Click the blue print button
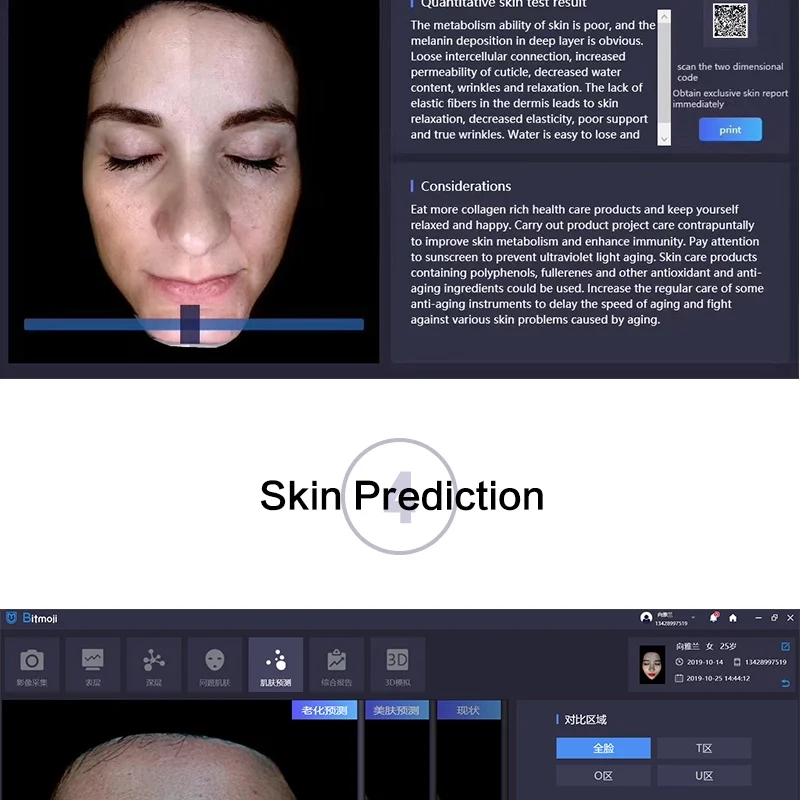This screenshot has height=800, width=800. [730, 130]
